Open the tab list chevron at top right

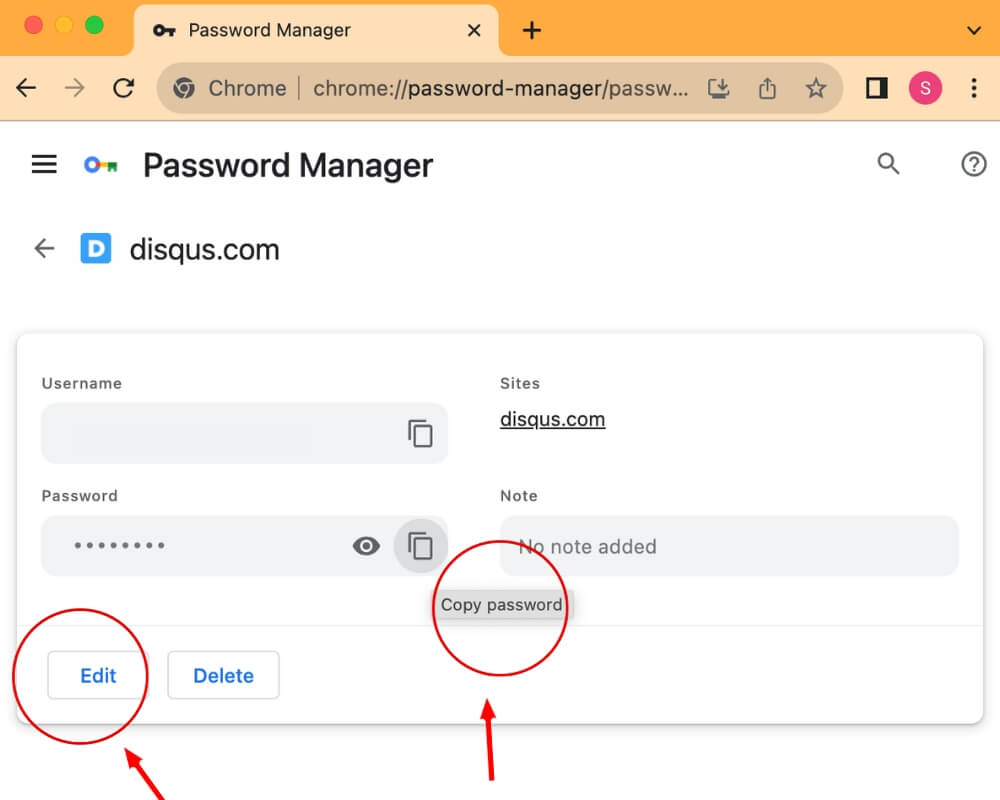click(973, 30)
